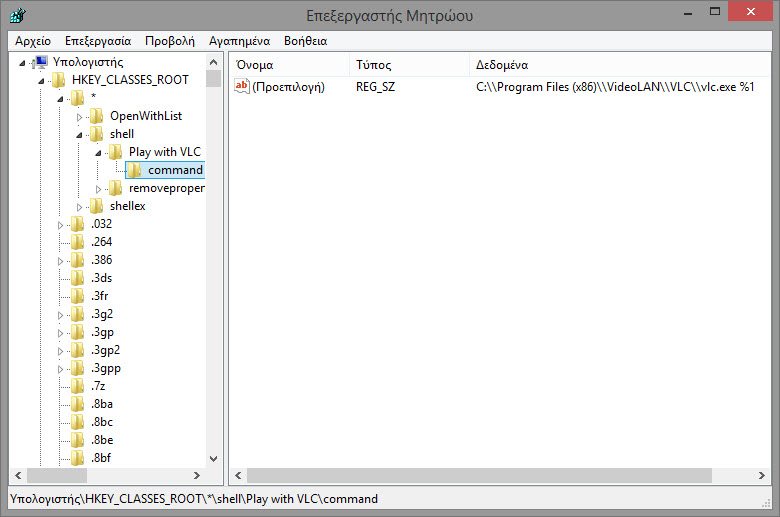Click the (Προεπιλογή) string value icon

(x=242, y=86)
